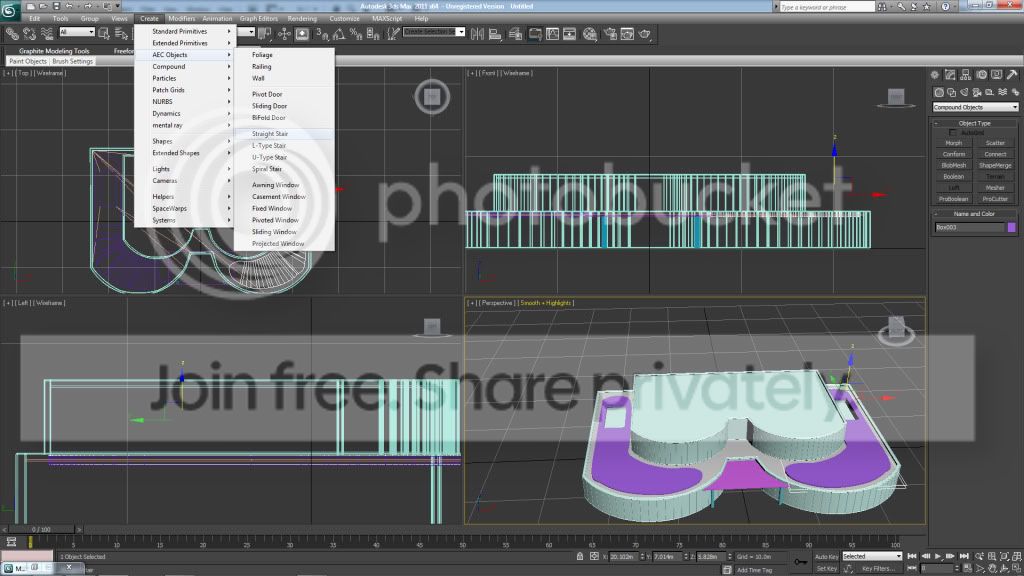This screenshot has width=1024, height=576.
Task: Expand the Extended Shapes submenu
Action: [185, 153]
